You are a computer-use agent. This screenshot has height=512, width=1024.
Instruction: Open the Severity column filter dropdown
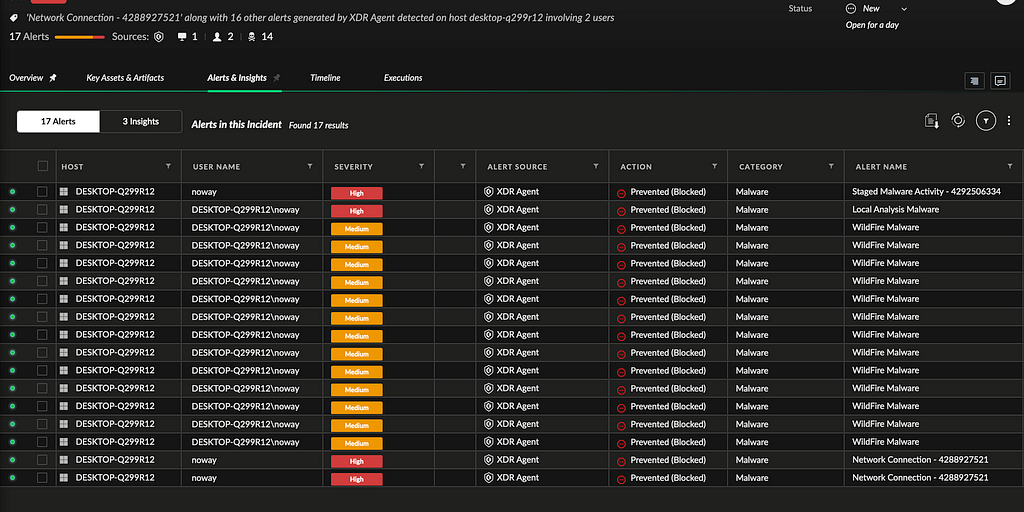point(421,167)
